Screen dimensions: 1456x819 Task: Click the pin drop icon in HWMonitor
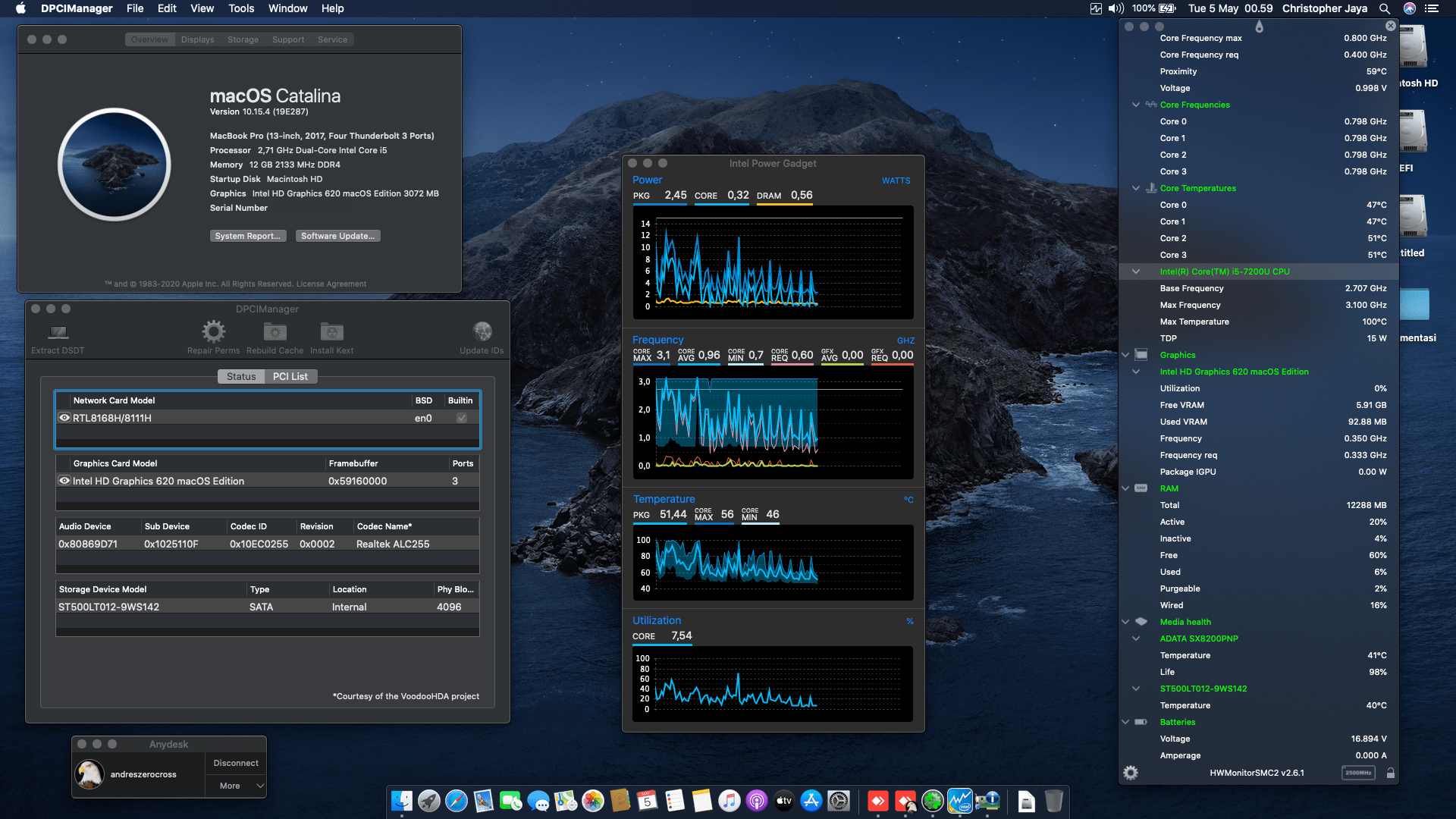(1259, 27)
